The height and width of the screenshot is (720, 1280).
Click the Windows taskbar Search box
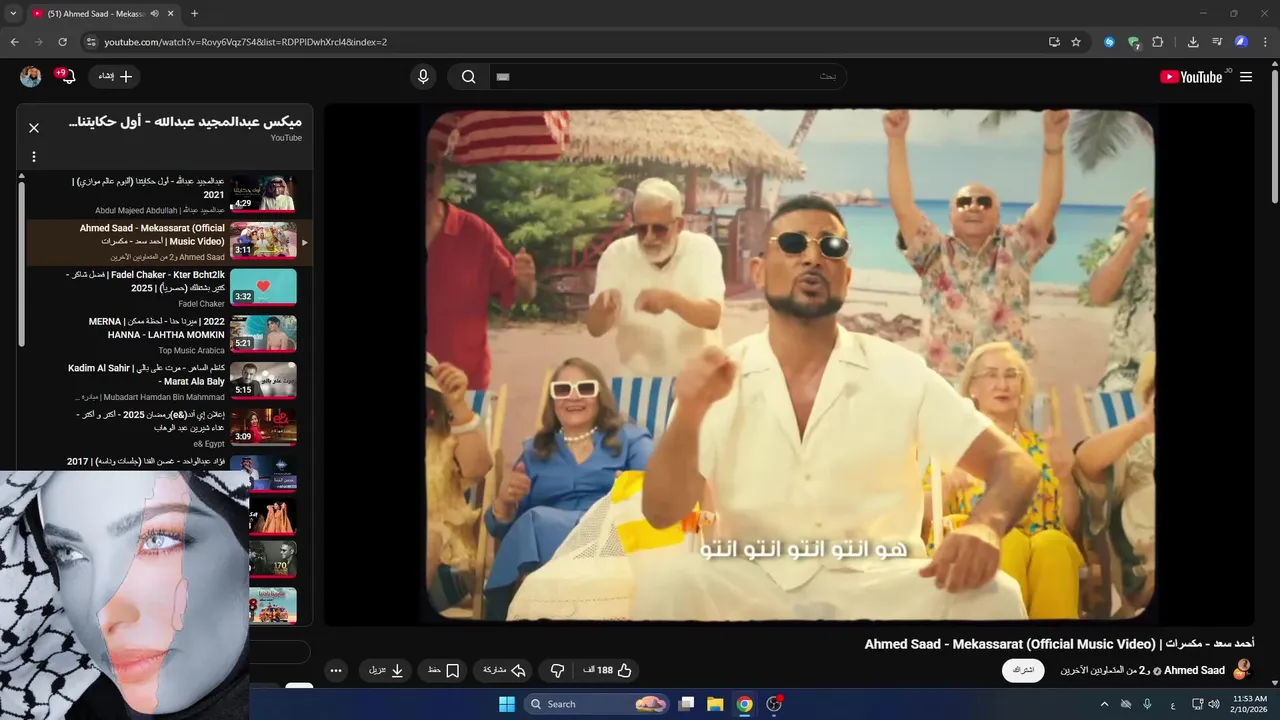point(598,704)
